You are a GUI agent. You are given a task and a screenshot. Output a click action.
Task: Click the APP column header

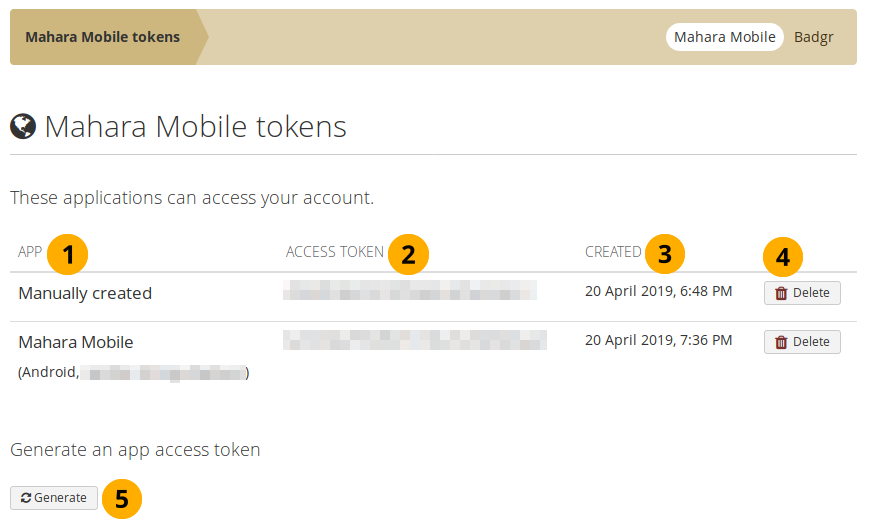pyautogui.click(x=30, y=252)
